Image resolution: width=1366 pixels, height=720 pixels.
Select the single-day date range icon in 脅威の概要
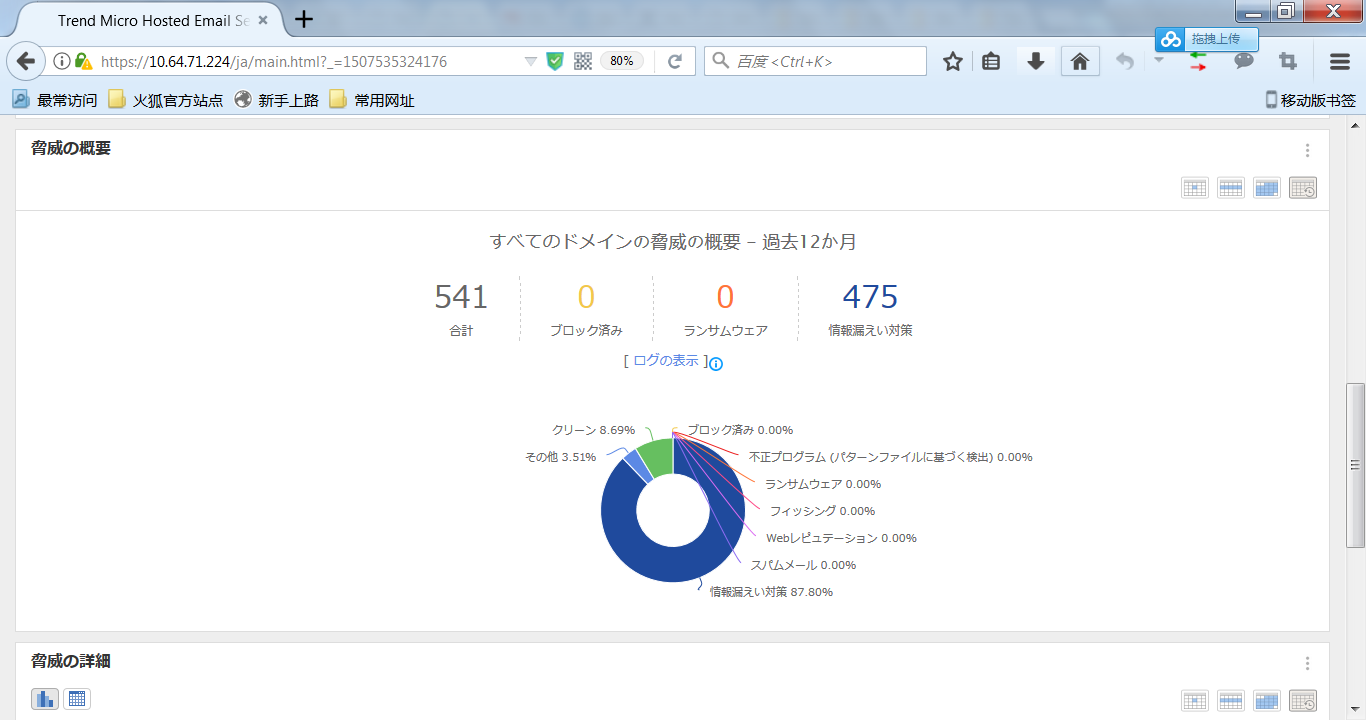coord(1194,188)
